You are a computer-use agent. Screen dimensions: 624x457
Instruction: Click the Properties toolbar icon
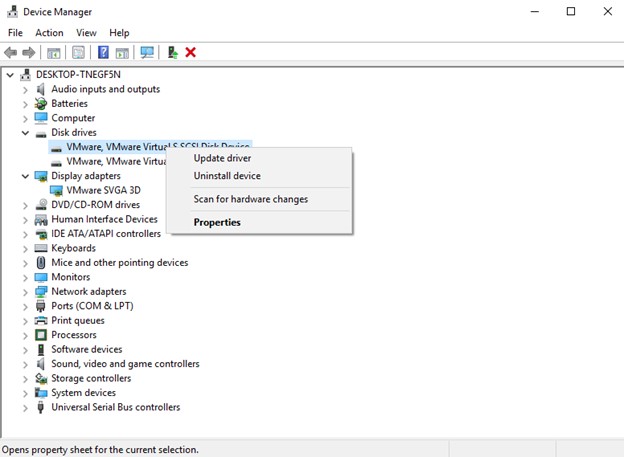click(78, 52)
